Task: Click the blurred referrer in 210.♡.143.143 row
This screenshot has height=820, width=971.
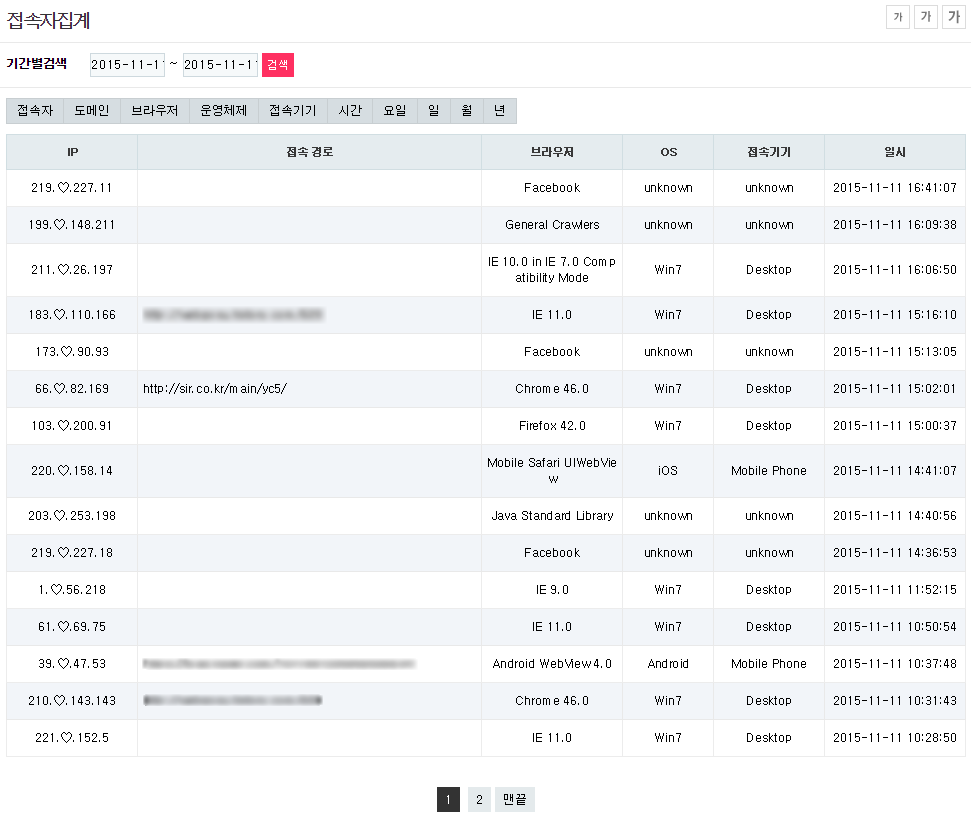Action: point(233,700)
